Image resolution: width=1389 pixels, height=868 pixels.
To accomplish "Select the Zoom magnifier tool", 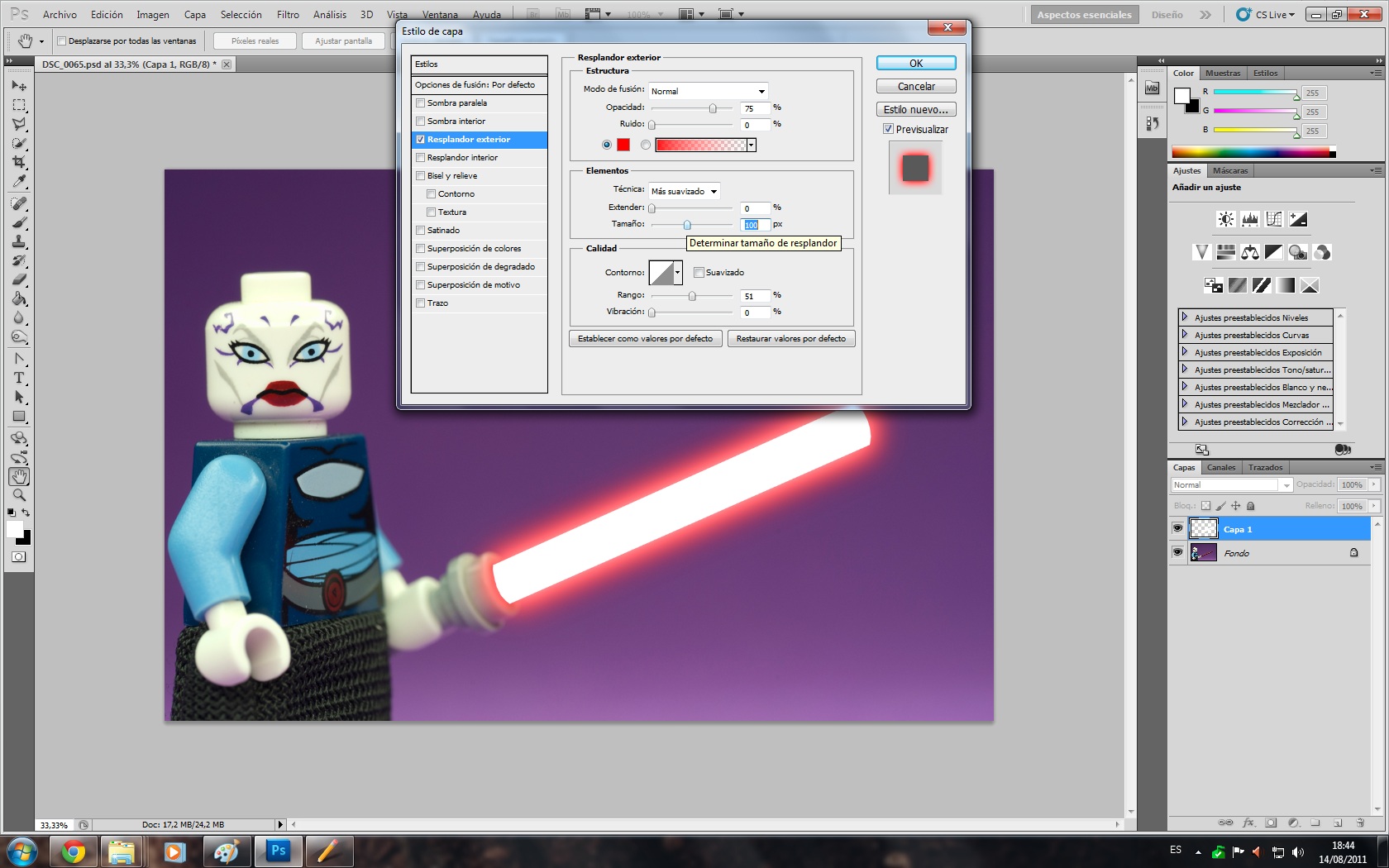I will (x=19, y=495).
